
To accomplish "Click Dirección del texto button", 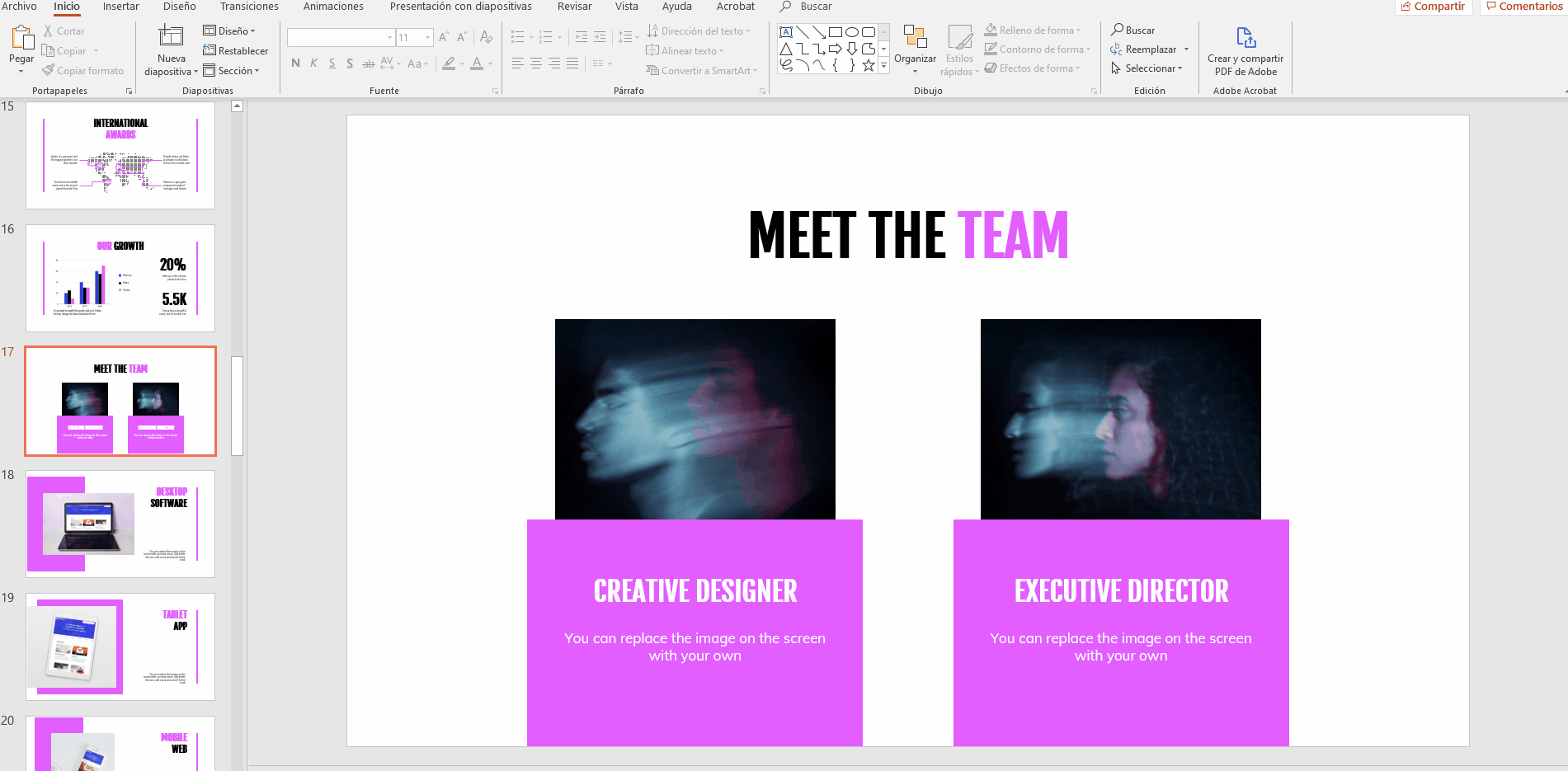I will click(699, 31).
